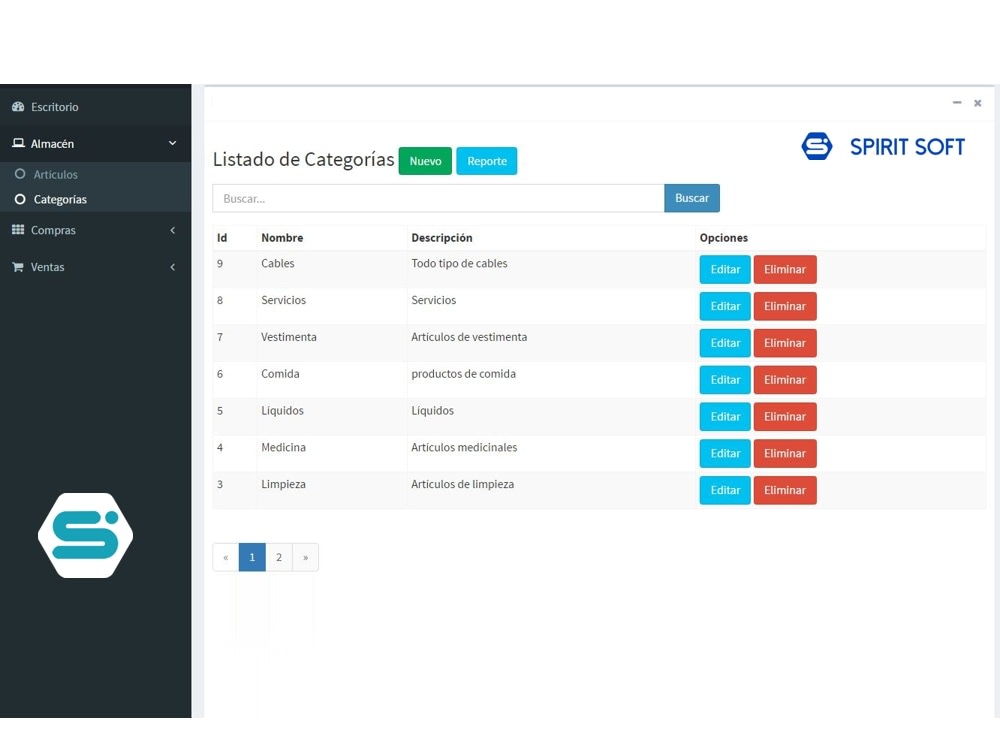
Task: Edit the Medicina category
Action: click(x=724, y=453)
